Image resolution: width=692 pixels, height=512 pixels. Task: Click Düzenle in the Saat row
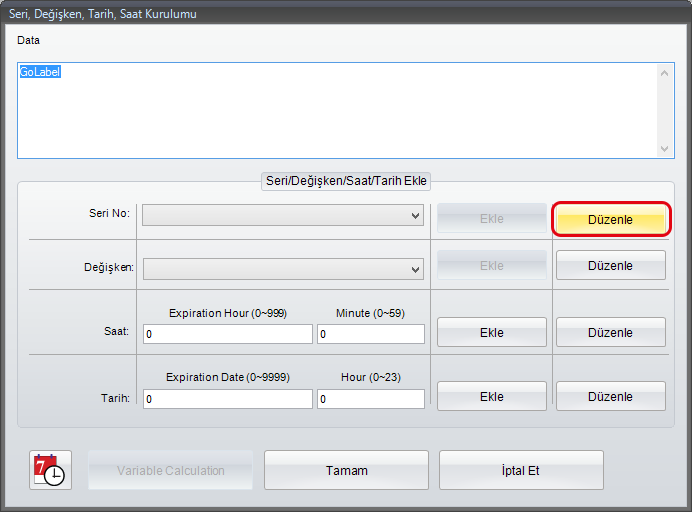[x=610, y=332]
